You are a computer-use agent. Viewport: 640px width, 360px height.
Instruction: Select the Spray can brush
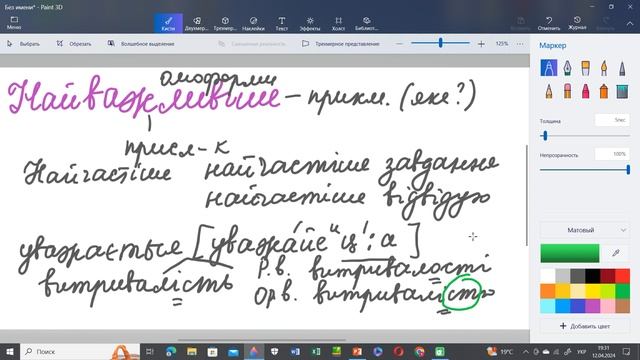pyautogui.click(x=604, y=91)
